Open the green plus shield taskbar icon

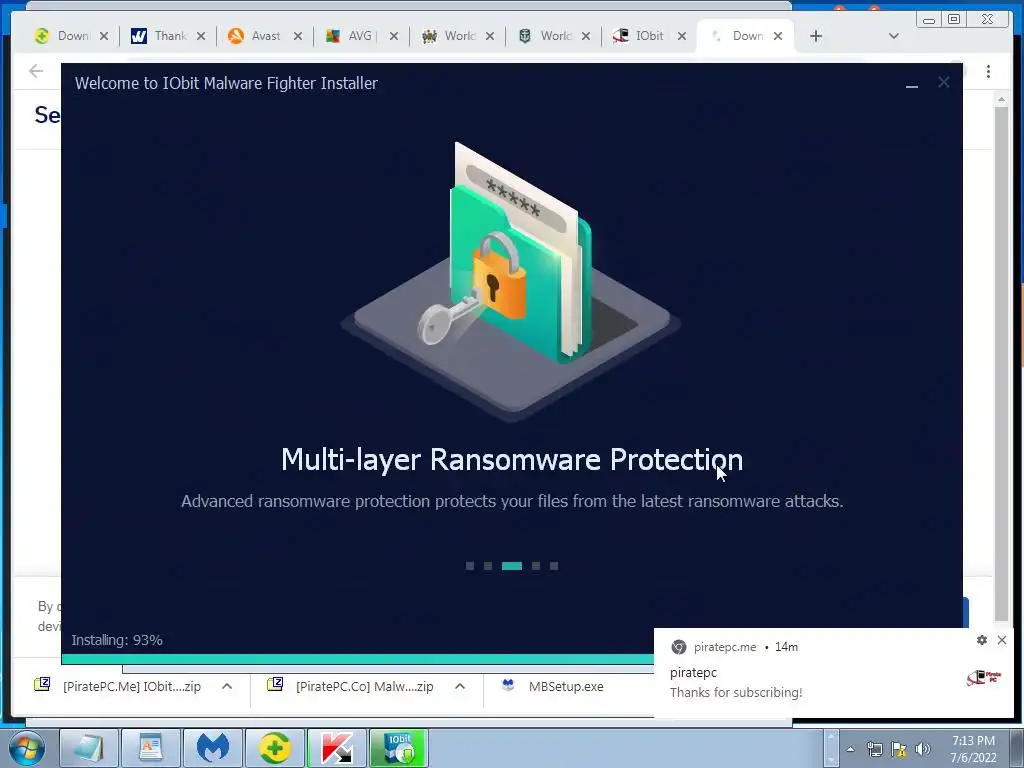274,748
